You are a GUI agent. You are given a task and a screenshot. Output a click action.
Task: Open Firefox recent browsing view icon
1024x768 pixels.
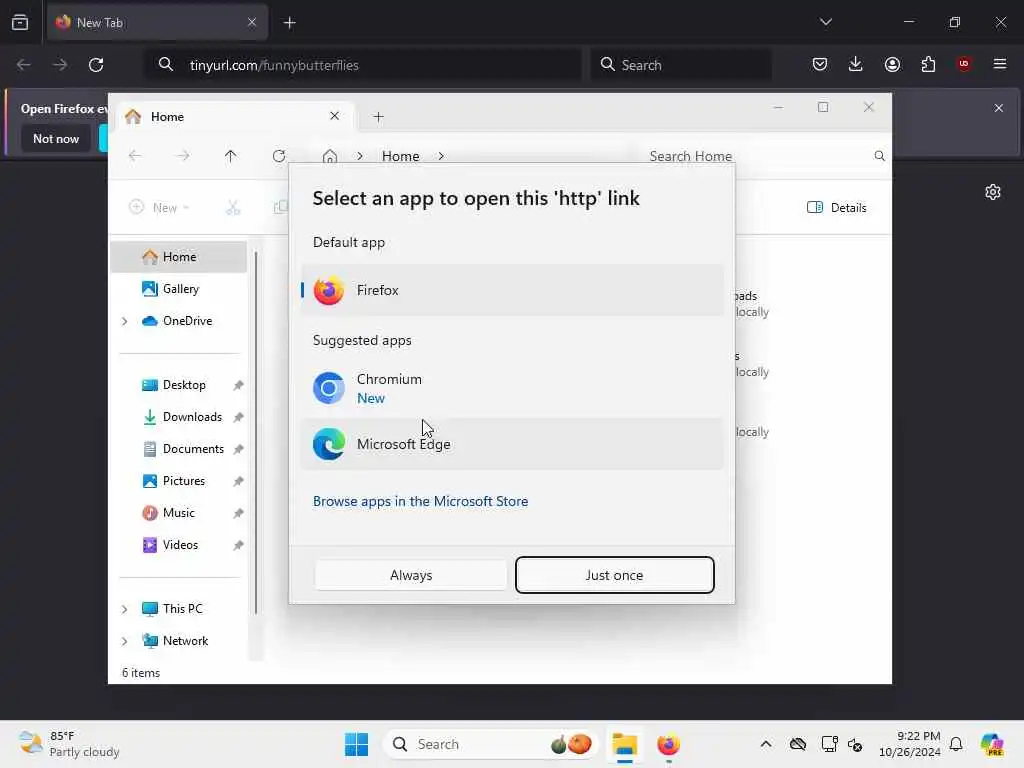point(20,22)
